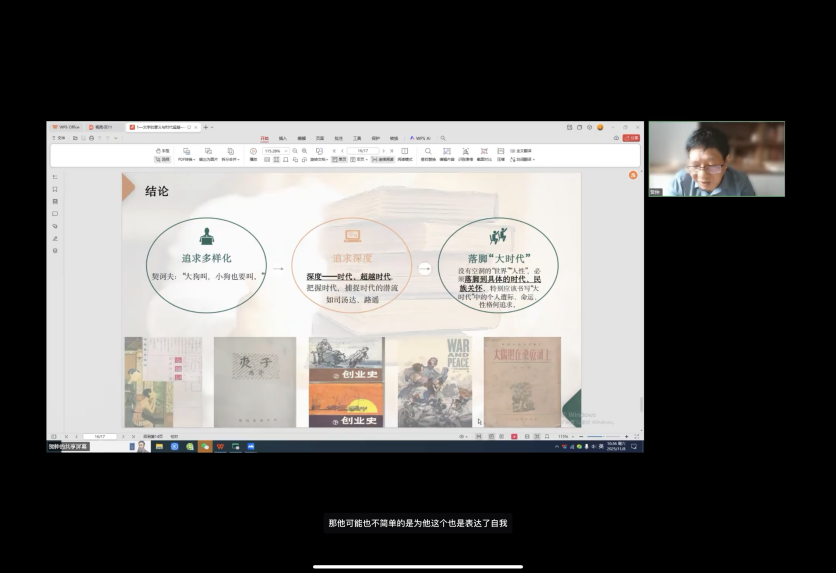The height and width of the screenshot is (573, 836).
Task: Click the zoom in magnifier icon
Action: click(304, 150)
